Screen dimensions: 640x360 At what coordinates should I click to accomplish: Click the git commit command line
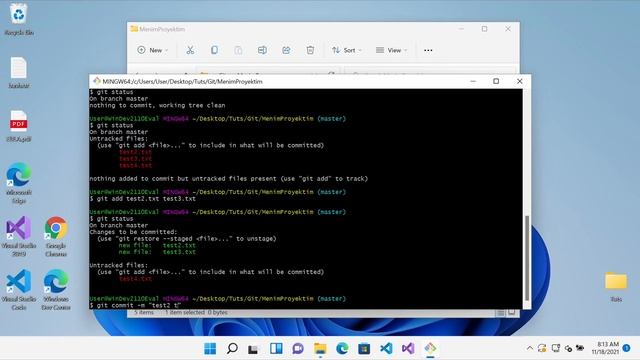point(135,305)
